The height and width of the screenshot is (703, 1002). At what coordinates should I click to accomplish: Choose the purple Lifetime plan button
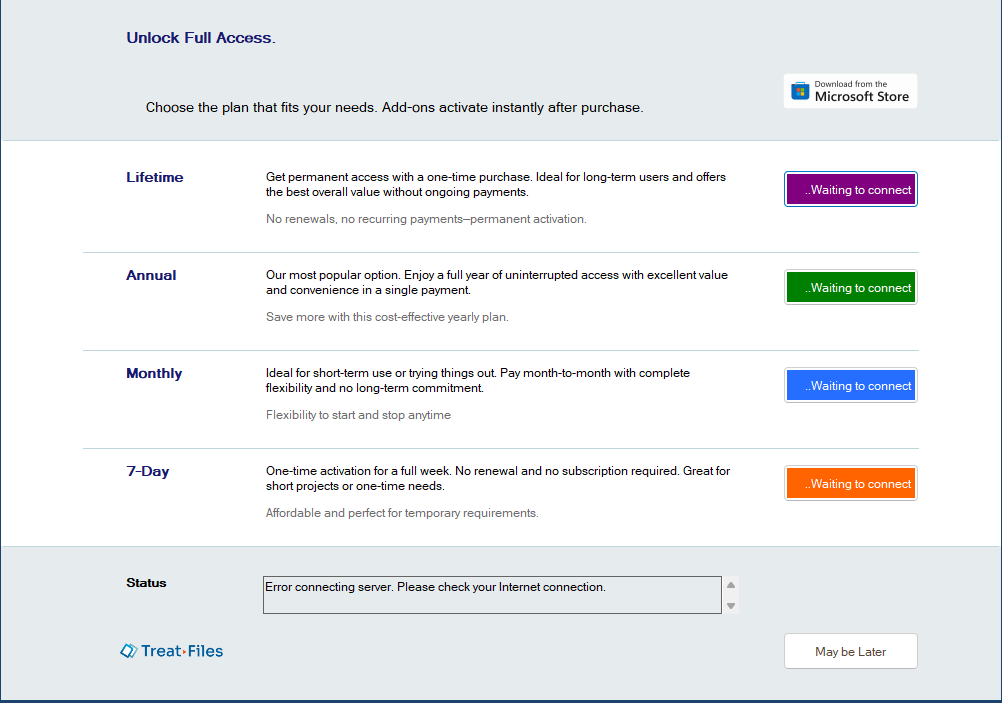point(851,189)
